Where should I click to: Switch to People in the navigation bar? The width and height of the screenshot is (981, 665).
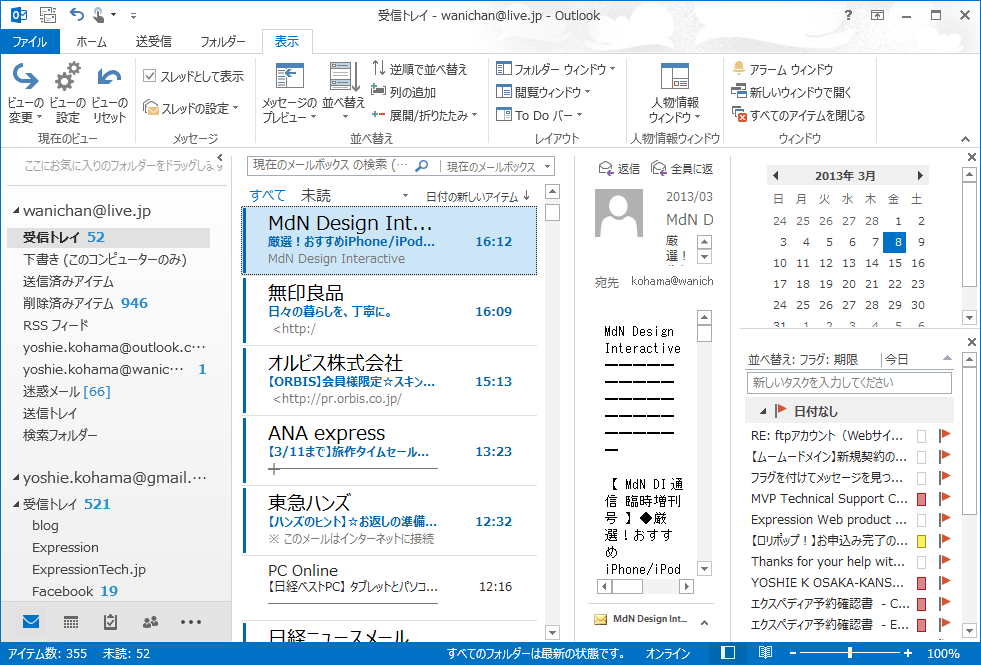(150, 621)
